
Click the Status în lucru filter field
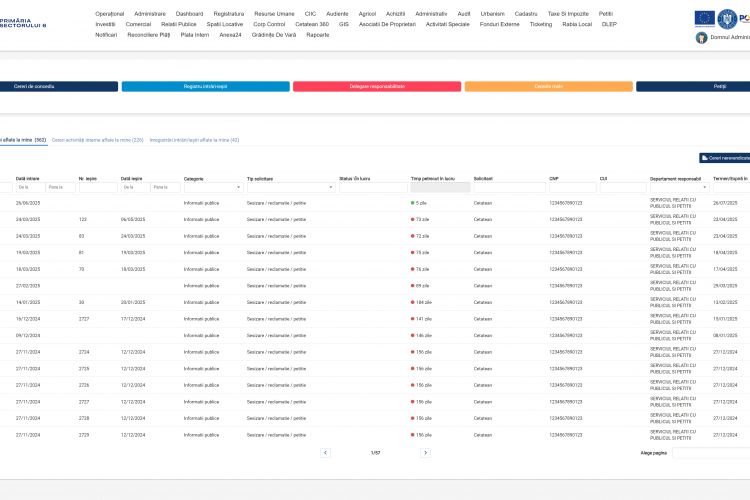point(373,188)
